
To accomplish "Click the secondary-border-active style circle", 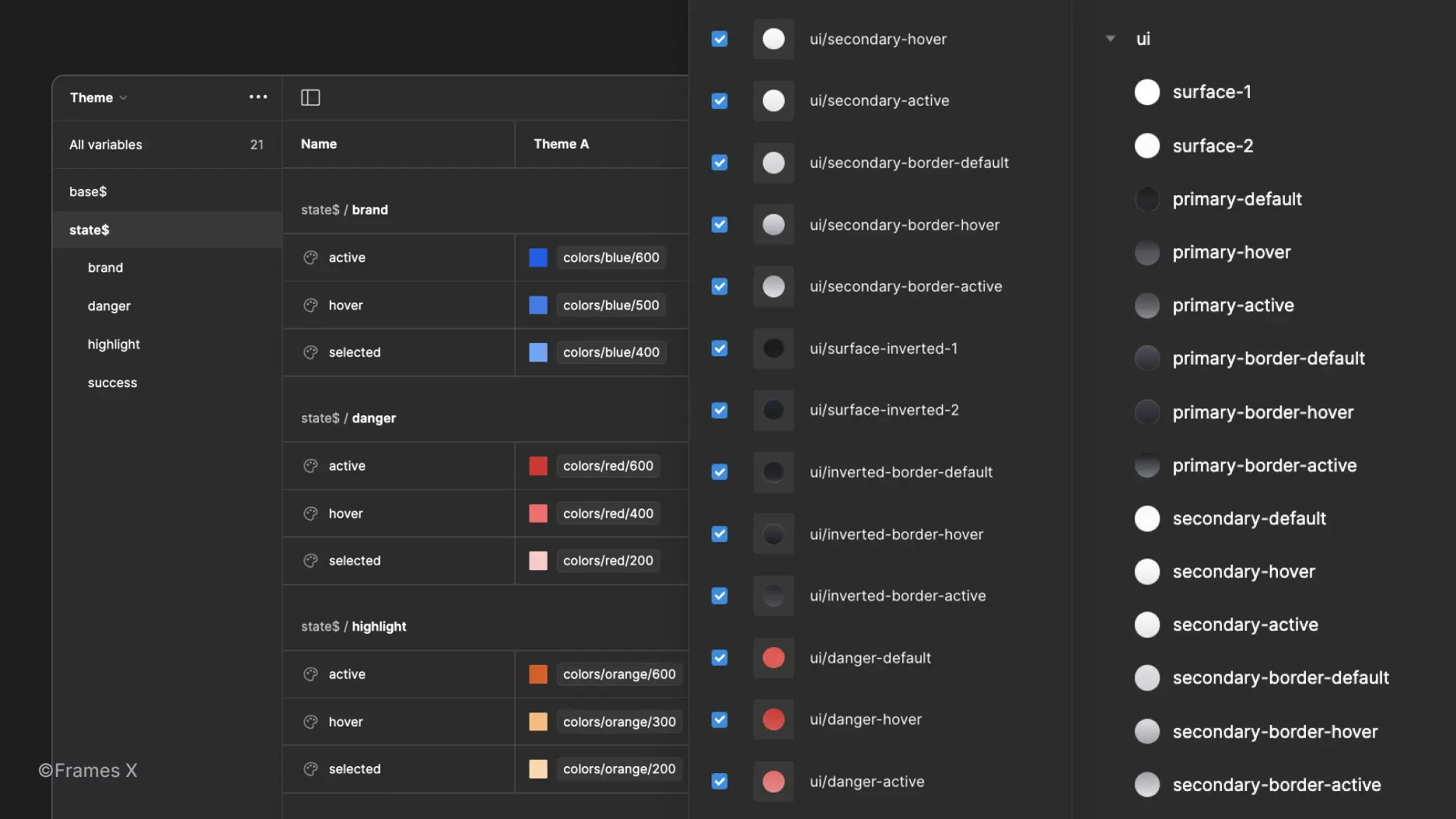I will tap(1147, 785).
